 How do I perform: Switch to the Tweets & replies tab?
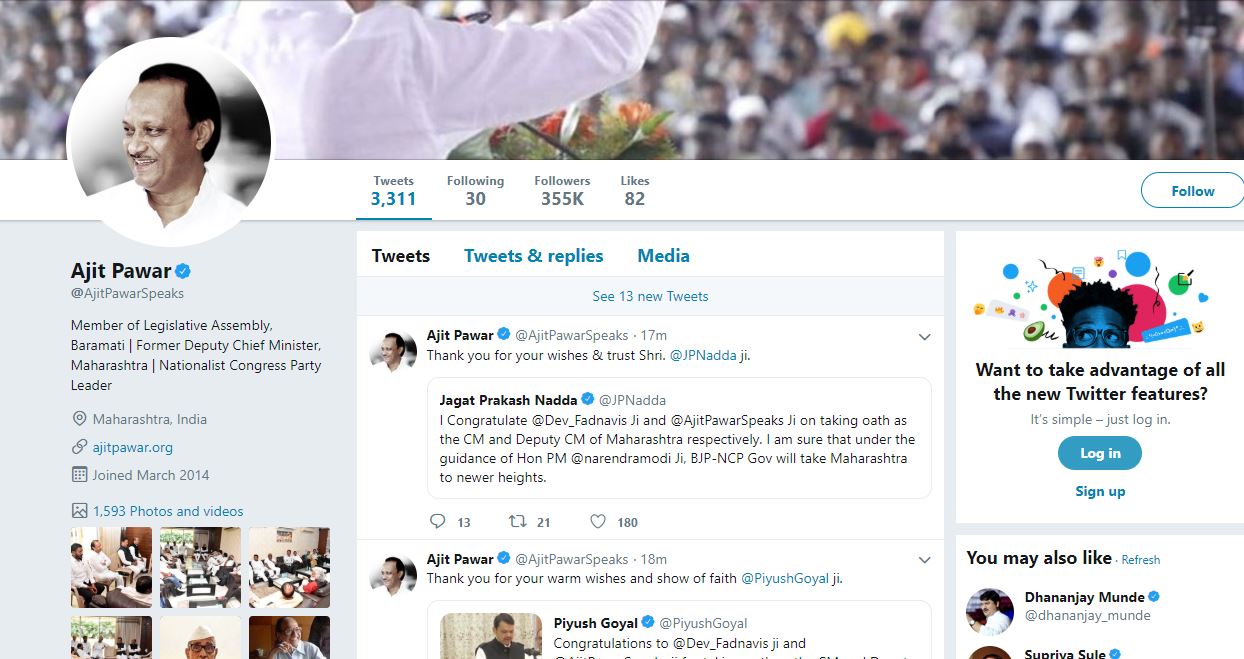click(533, 256)
